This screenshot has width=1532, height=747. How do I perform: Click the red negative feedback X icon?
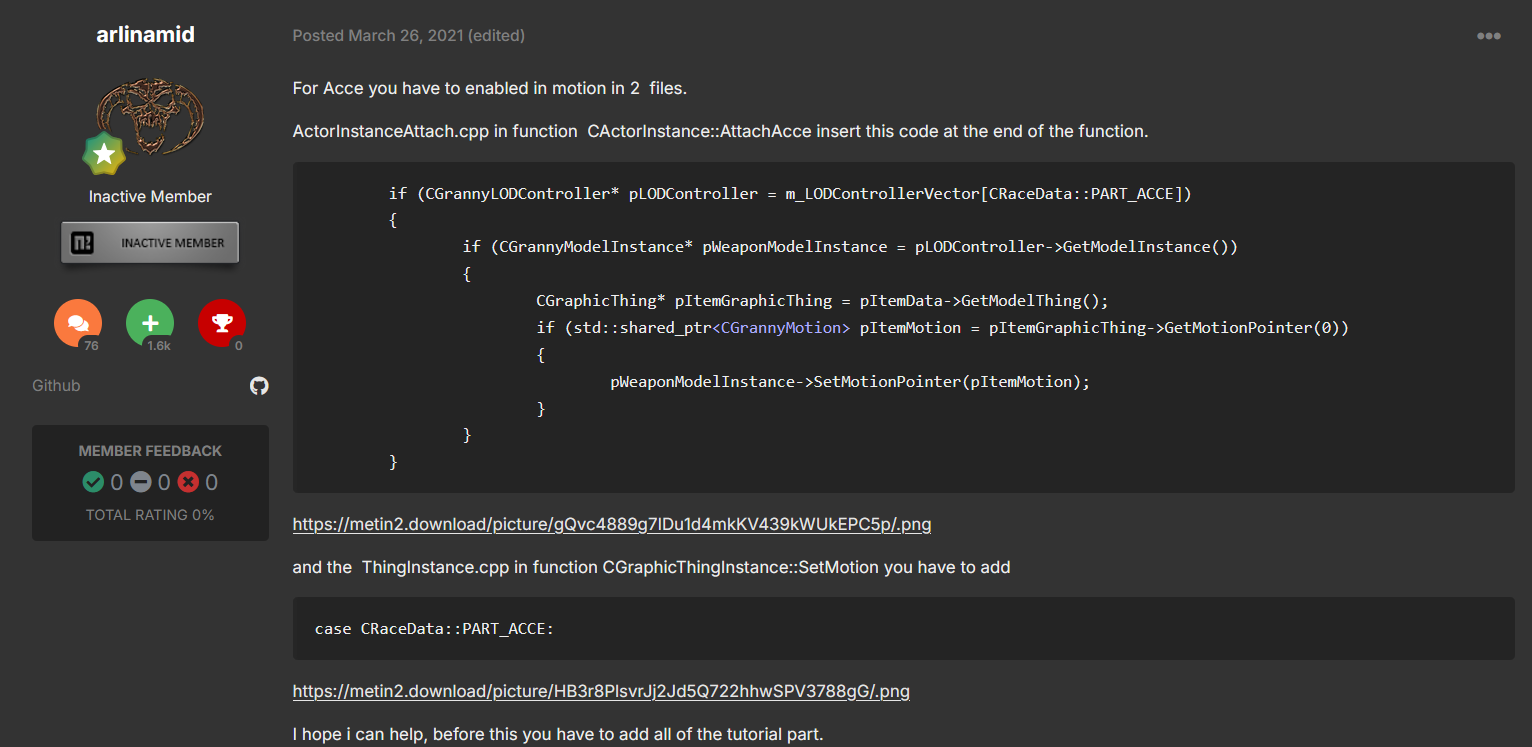click(x=188, y=483)
